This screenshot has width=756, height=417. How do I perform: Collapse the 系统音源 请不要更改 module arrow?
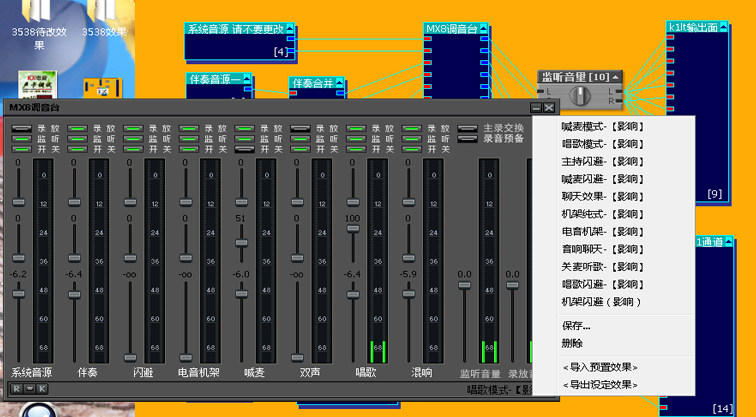coord(289,29)
